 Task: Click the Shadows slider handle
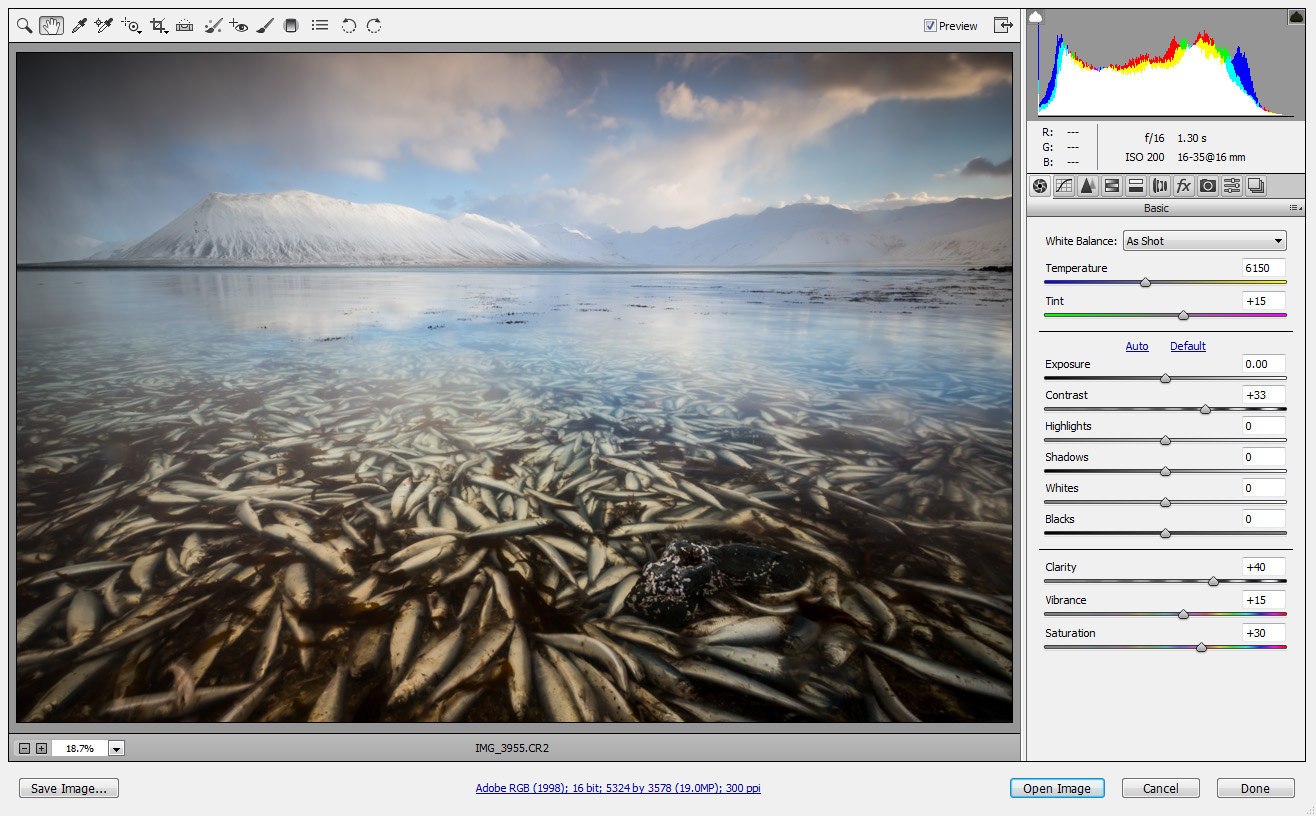tap(1165, 472)
